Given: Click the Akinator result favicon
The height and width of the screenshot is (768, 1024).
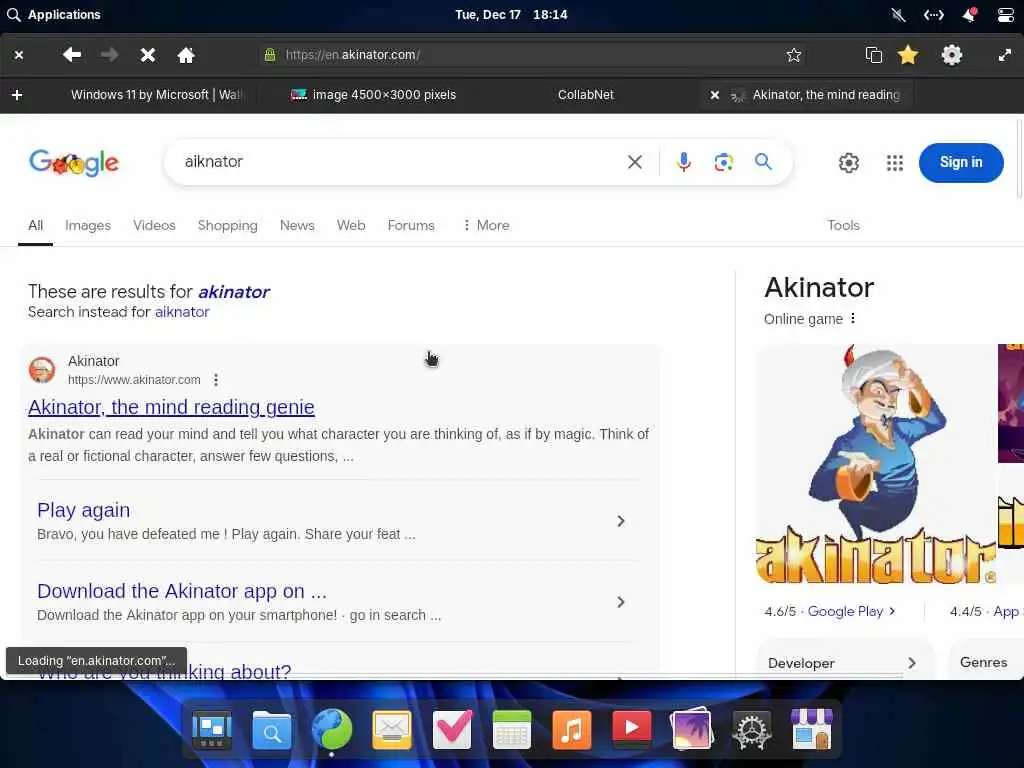Looking at the screenshot, I should point(42,370).
